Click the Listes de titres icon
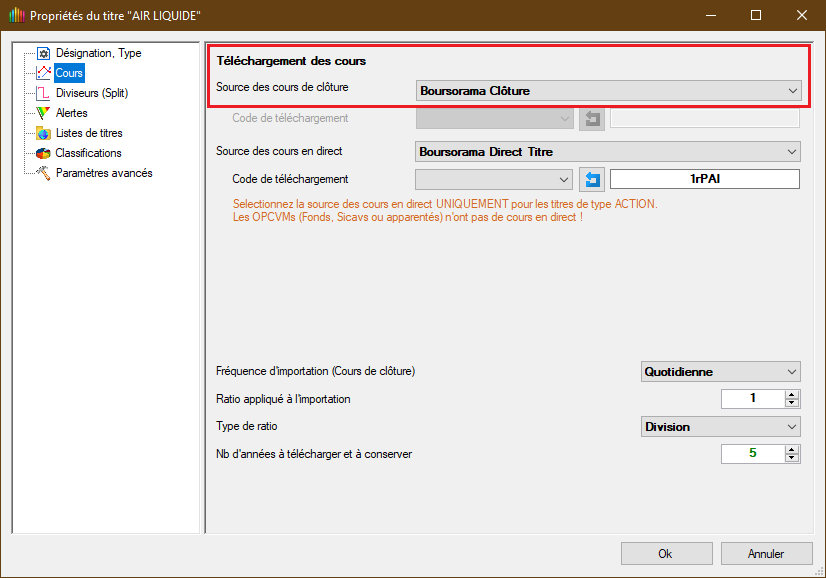Image resolution: width=826 pixels, height=578 pixels. coord(43,133)
